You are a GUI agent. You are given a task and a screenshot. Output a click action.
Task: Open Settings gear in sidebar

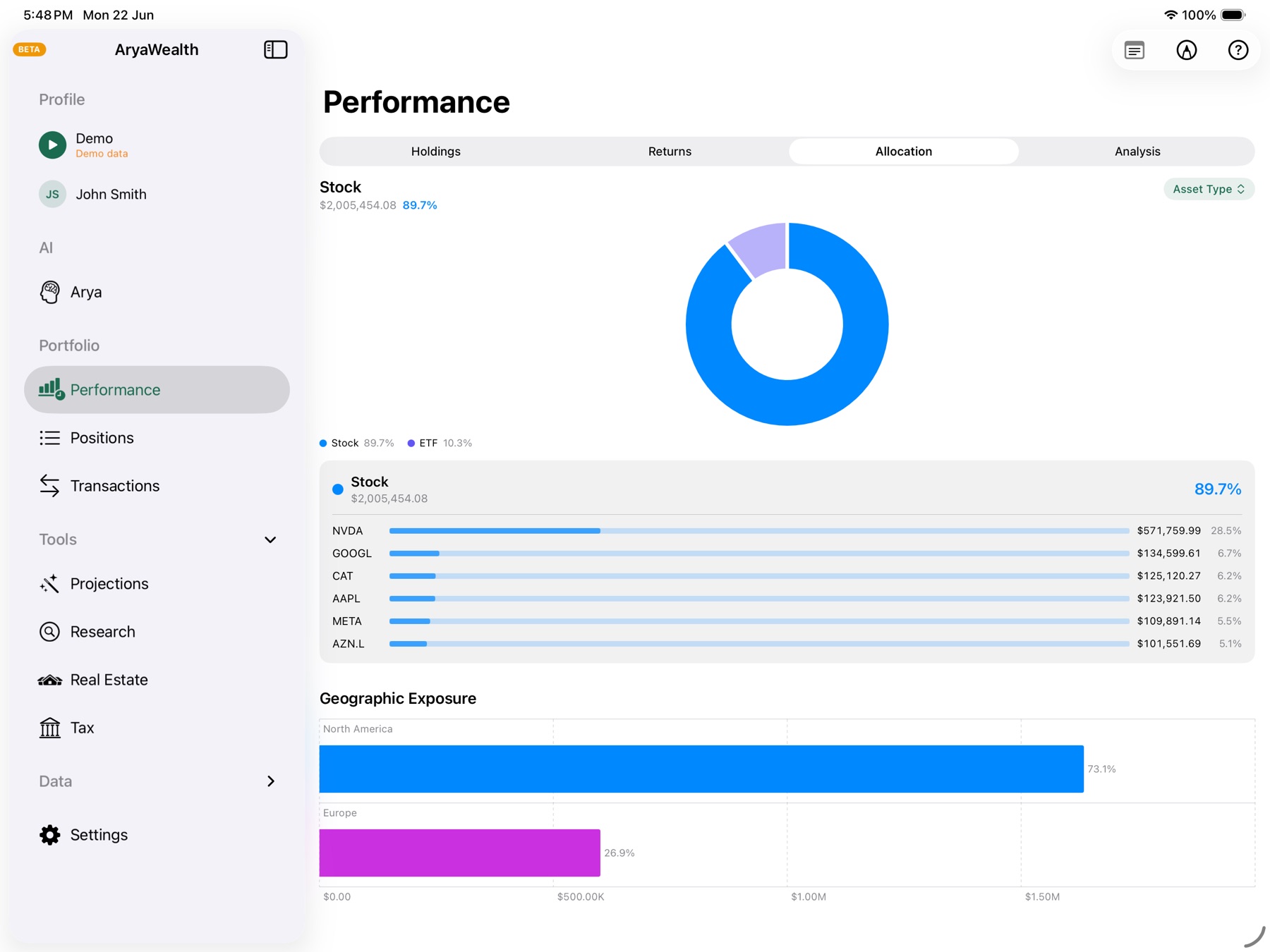pyautogui.click(x=49, y=835)
